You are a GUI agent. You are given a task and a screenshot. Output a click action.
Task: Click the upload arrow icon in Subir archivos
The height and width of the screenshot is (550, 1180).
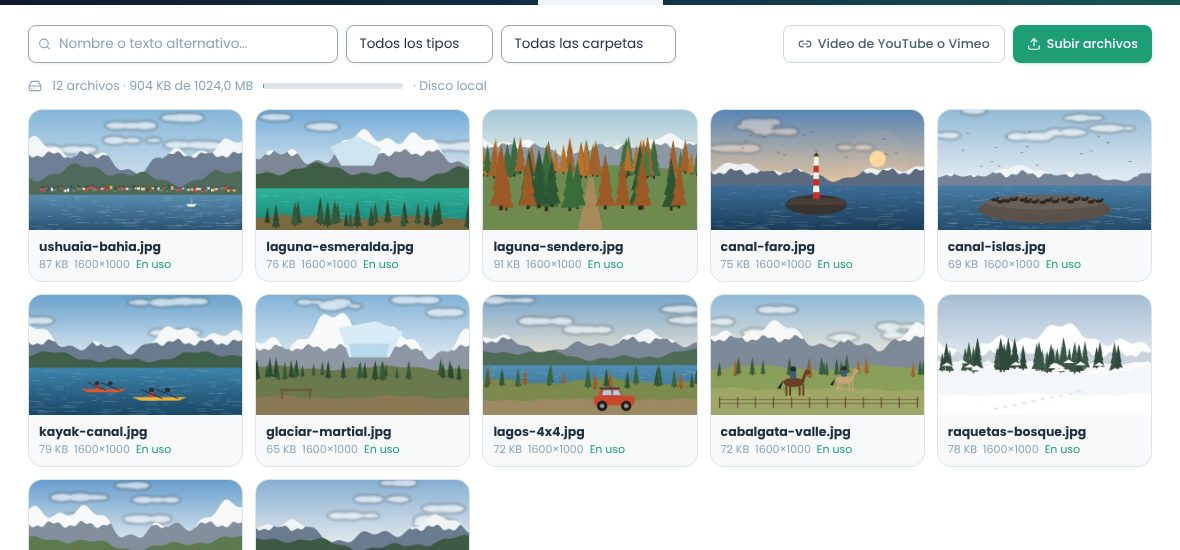[1034, 44]
